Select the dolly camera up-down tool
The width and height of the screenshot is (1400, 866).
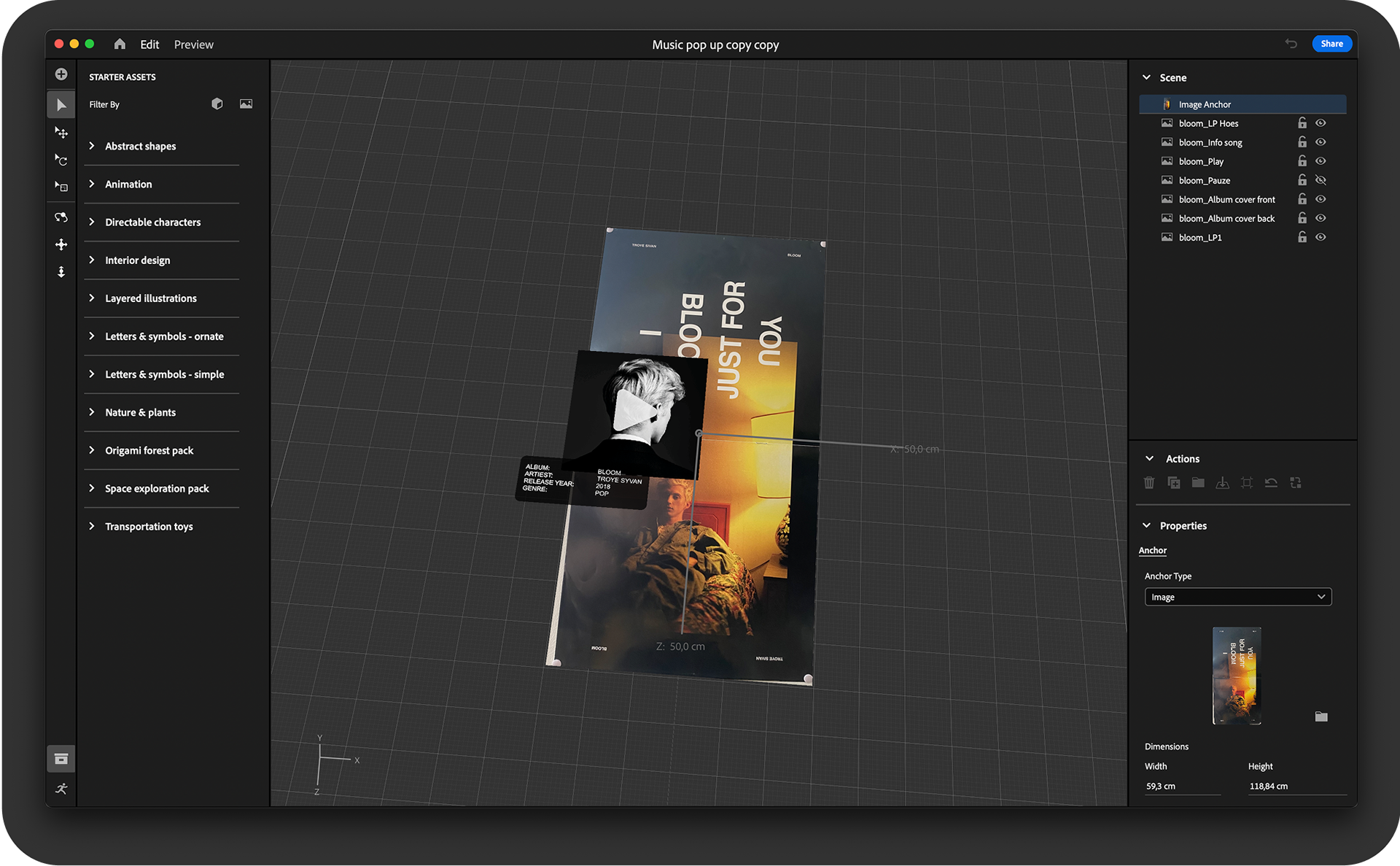click(x=61, y=272)
